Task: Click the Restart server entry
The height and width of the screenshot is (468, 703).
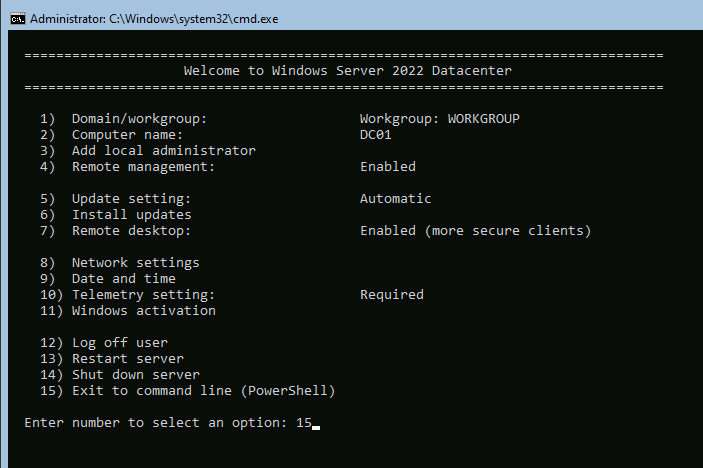Action: pyautogui.click(x=127, y=359)
